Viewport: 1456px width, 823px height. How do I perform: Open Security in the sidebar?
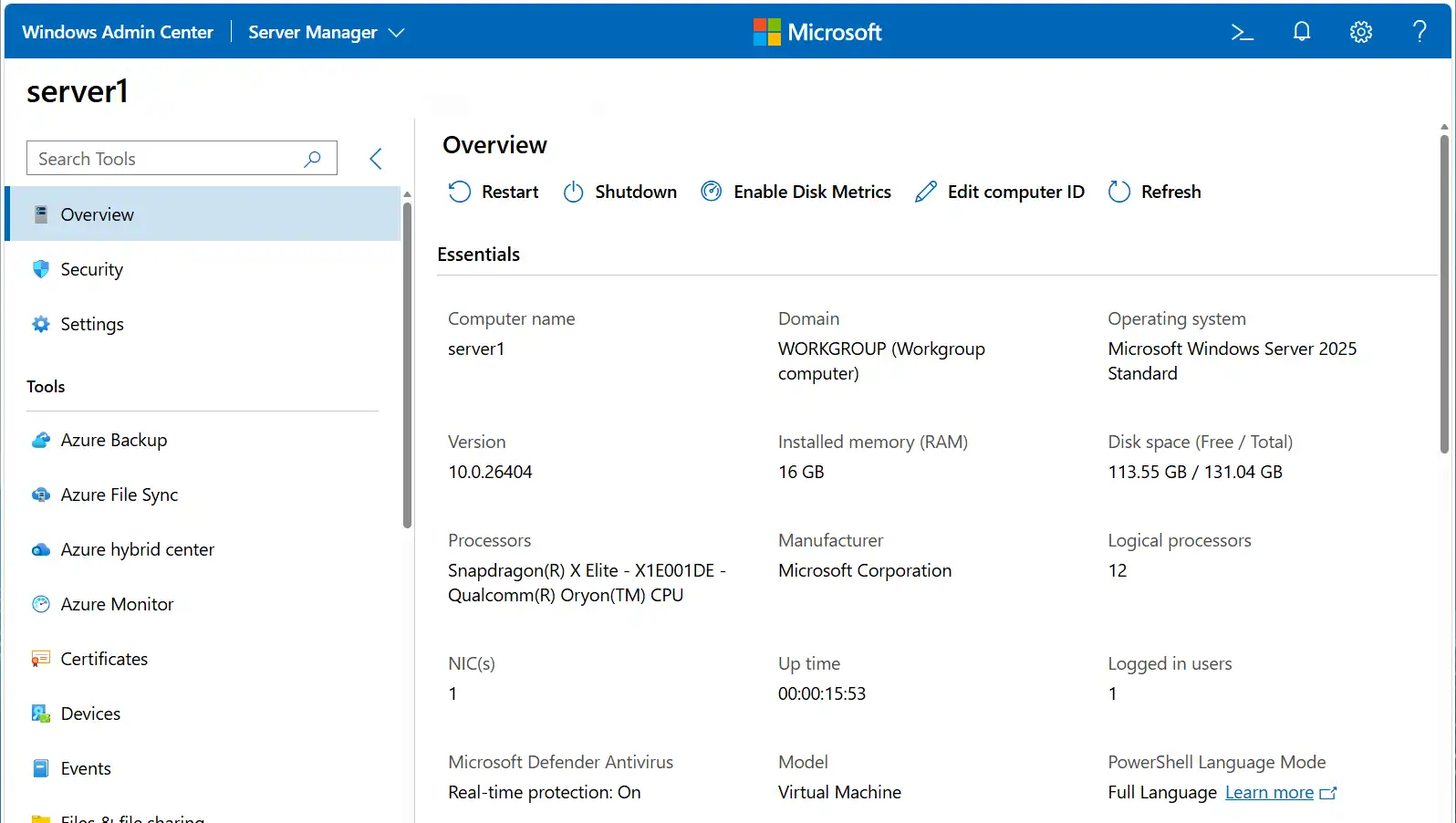[91, 269]
